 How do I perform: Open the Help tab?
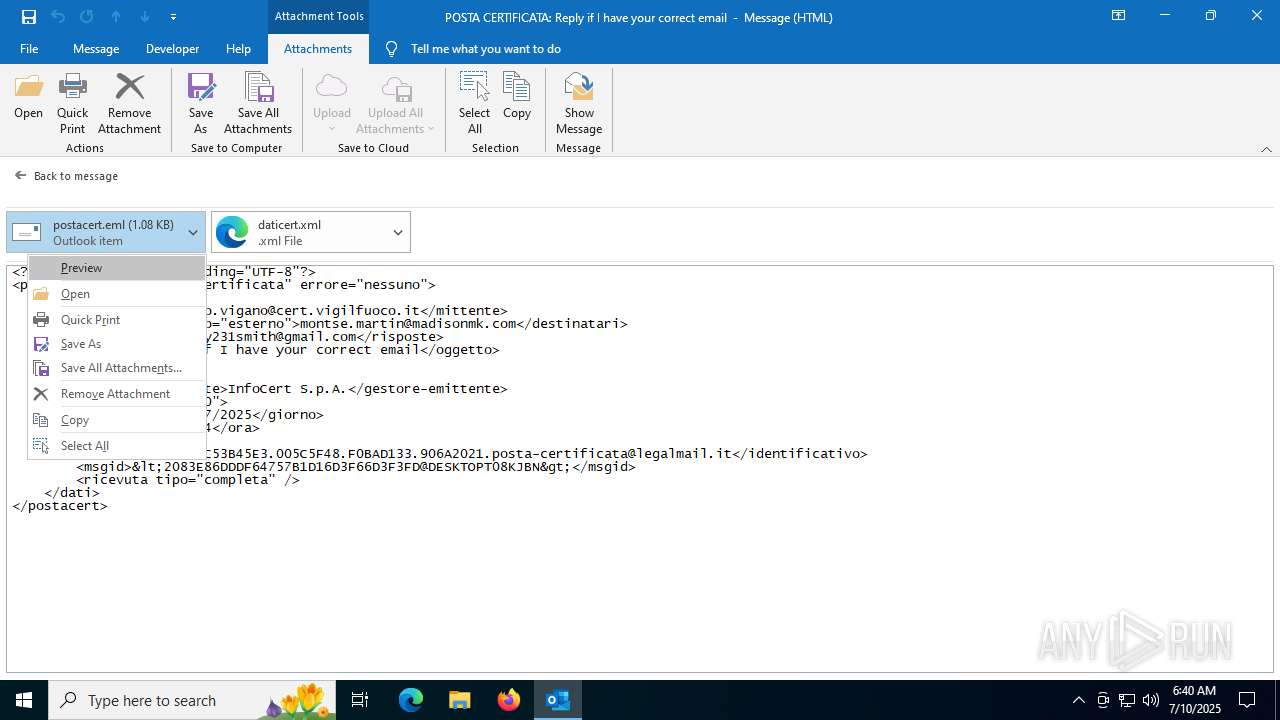pyautogui.click(x=238, y=48)
